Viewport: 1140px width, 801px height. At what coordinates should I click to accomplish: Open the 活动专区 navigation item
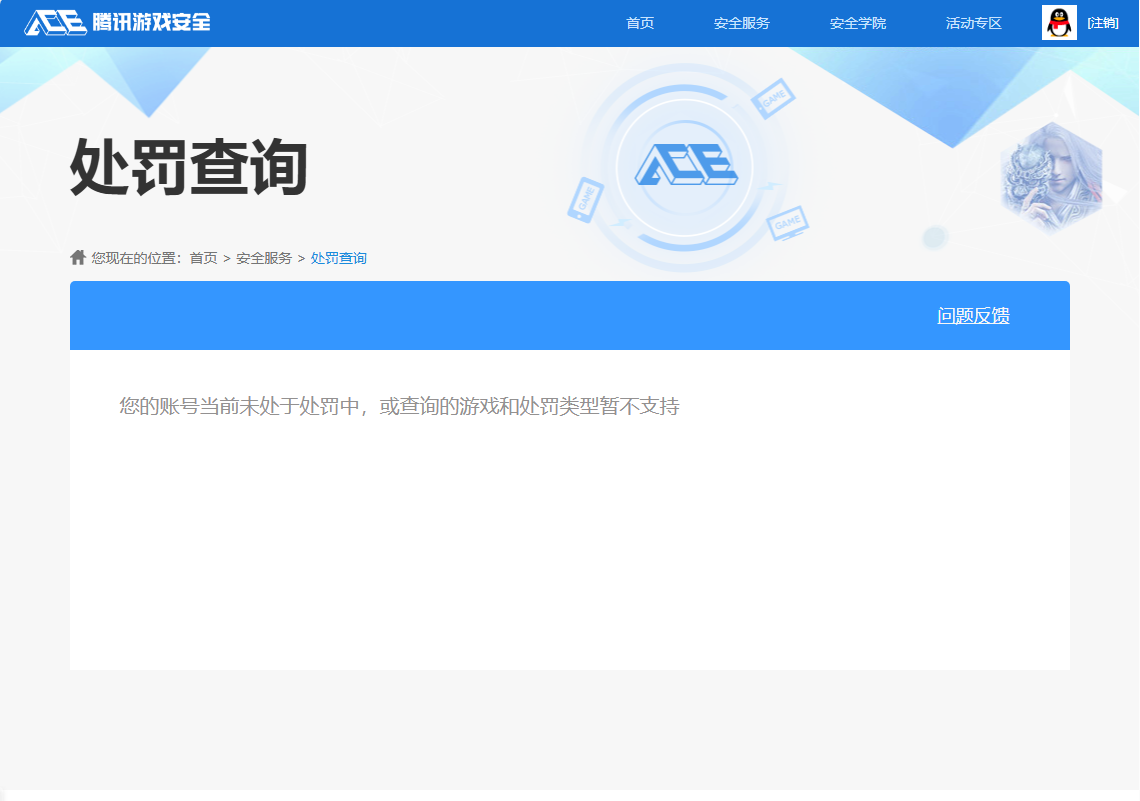pyautogui.click(x=973, y=22)
